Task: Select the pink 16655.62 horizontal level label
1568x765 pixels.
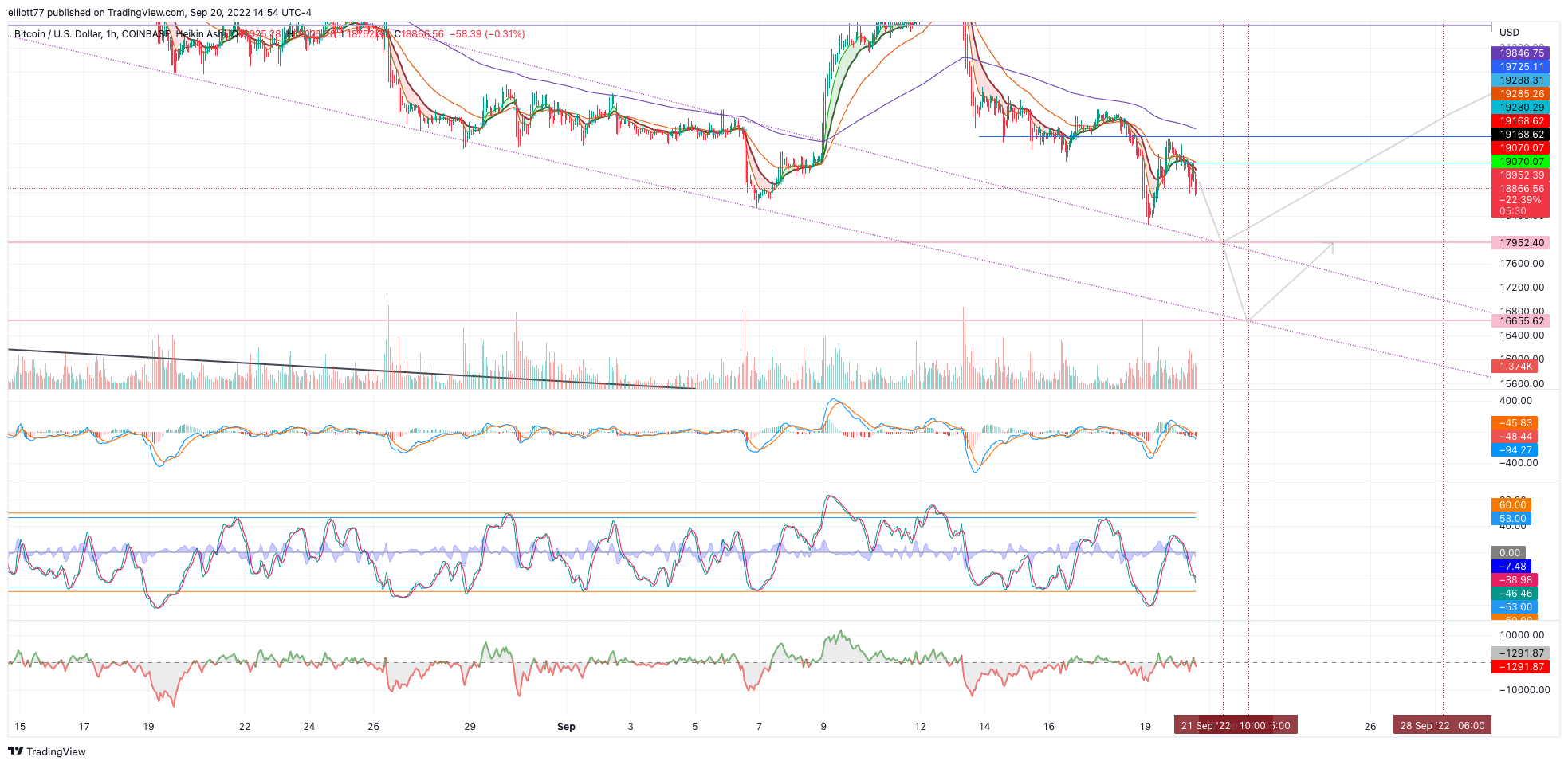Action: [x=1520, y=321]
